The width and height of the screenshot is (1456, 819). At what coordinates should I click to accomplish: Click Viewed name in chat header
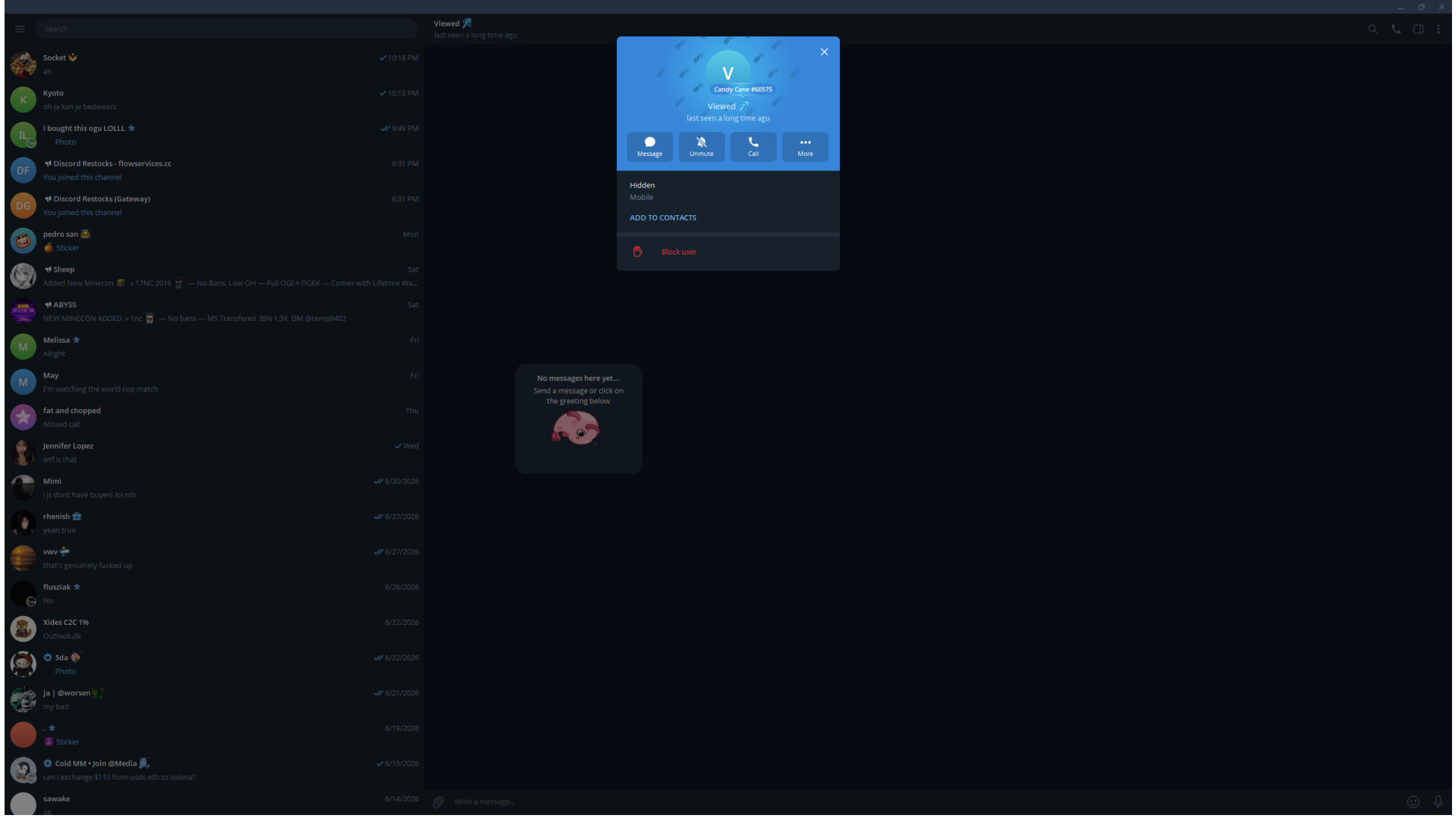coord(447,24)
